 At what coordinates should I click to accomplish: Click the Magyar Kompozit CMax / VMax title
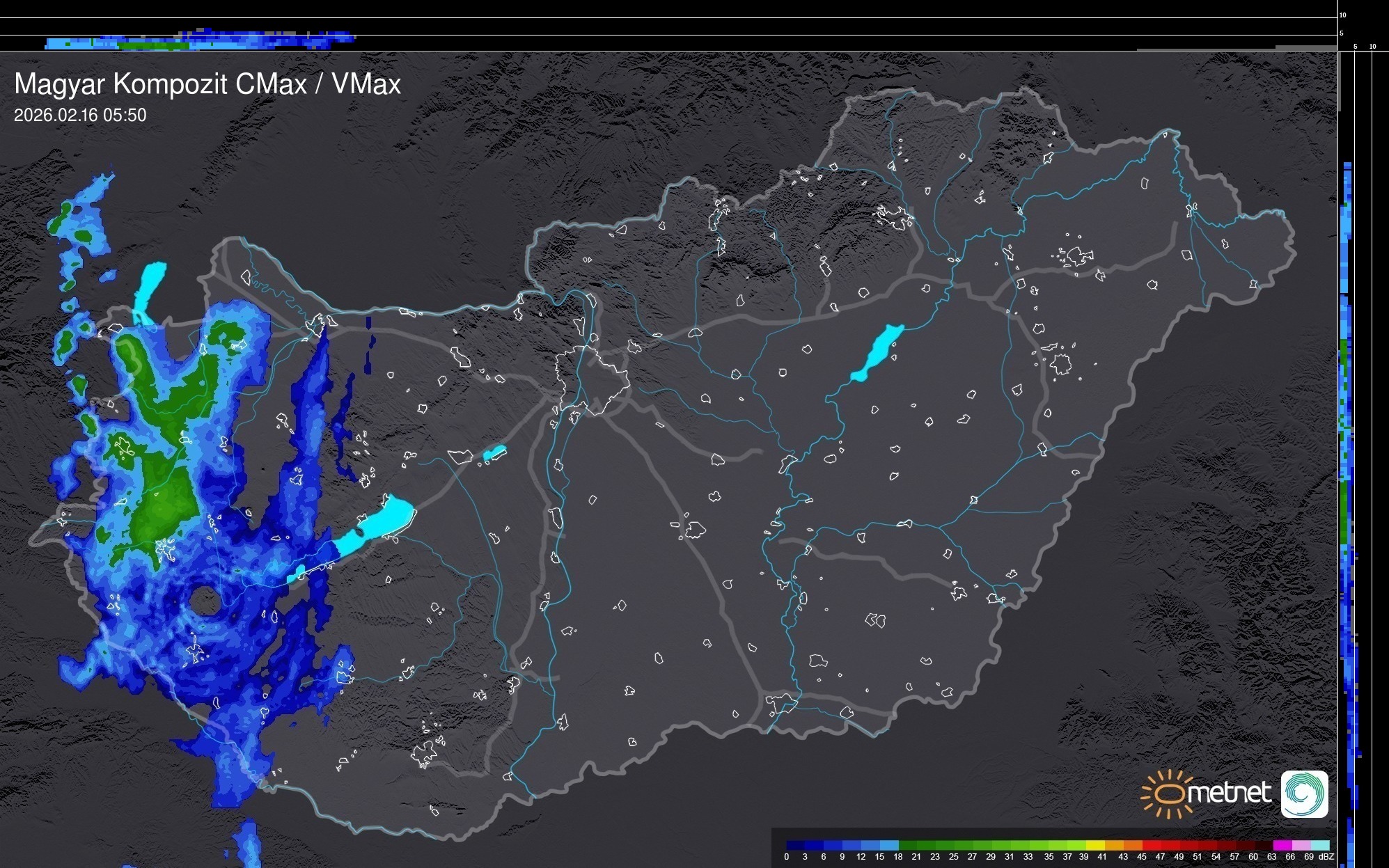207,84
